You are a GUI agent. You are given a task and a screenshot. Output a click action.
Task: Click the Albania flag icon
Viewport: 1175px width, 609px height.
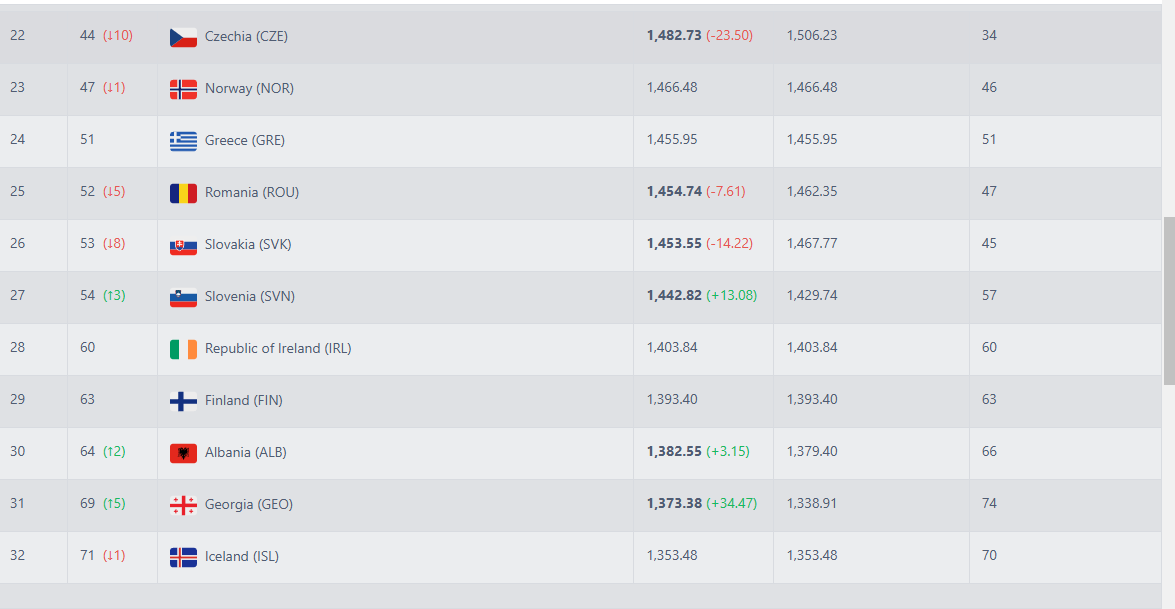(x=183, y=453)
